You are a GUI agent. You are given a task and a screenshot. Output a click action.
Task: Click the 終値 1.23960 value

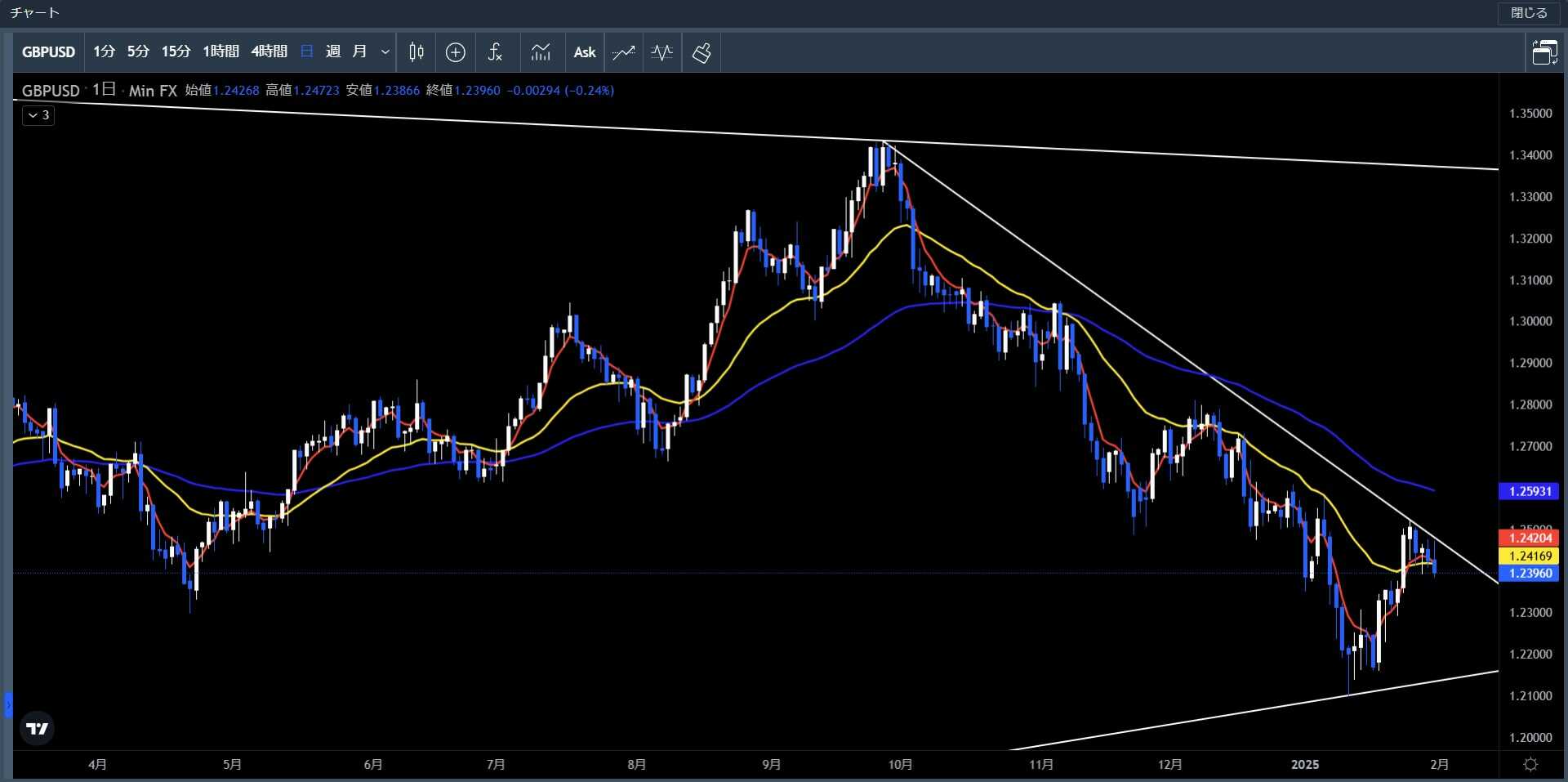[463, 91]
